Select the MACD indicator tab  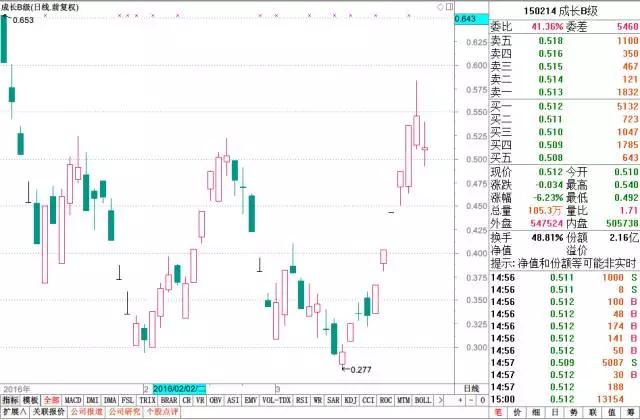click(73, 399)
